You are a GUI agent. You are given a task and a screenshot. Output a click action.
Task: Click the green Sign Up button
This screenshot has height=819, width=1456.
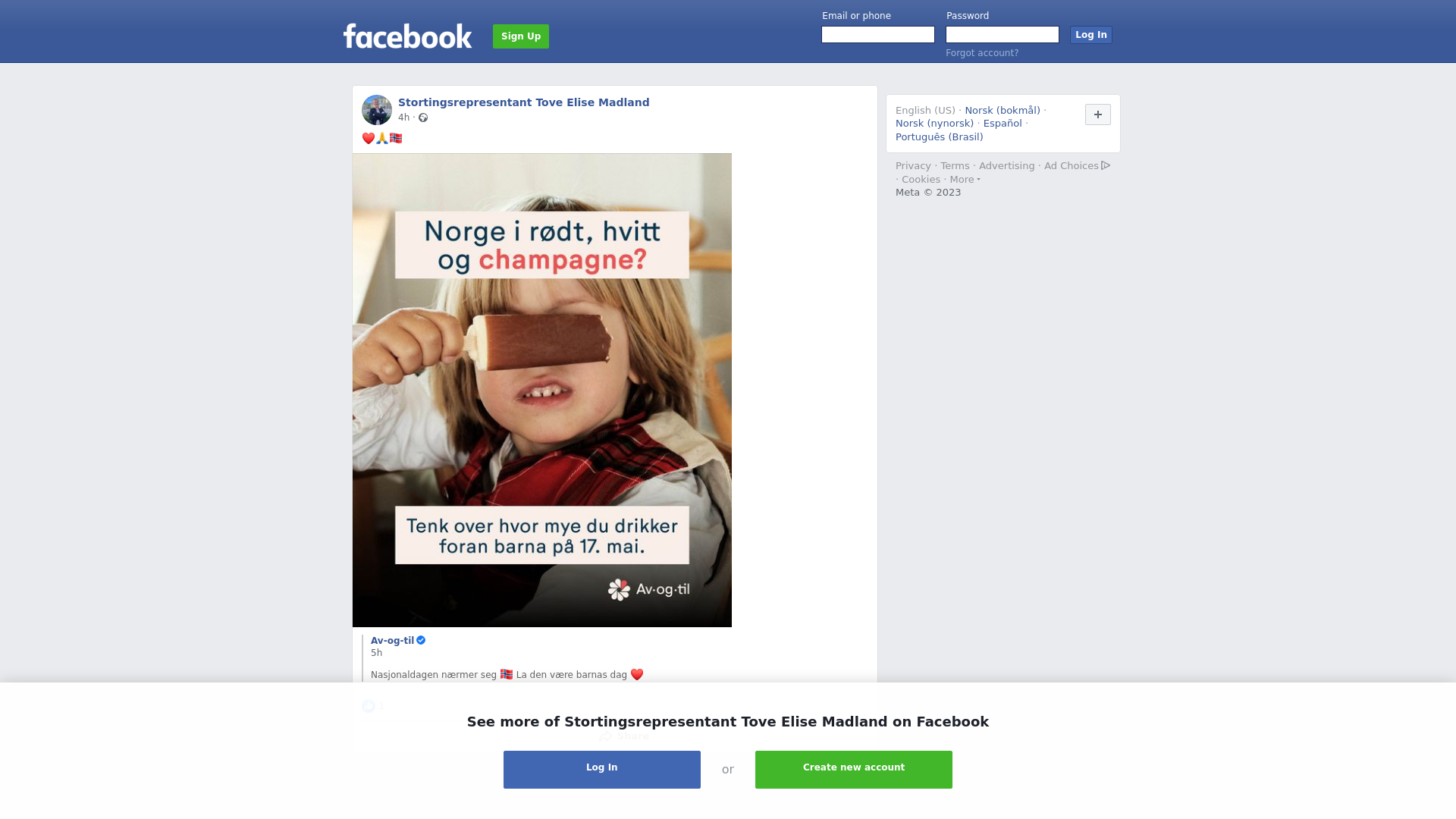click(521, 36)
